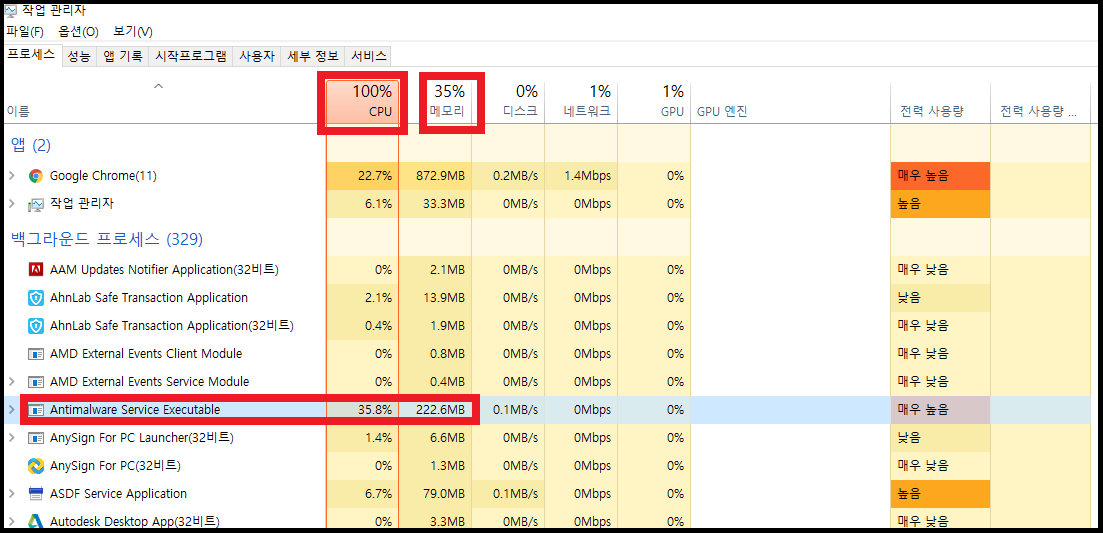Select the Google Chrome(11) row name

point(103,176)
